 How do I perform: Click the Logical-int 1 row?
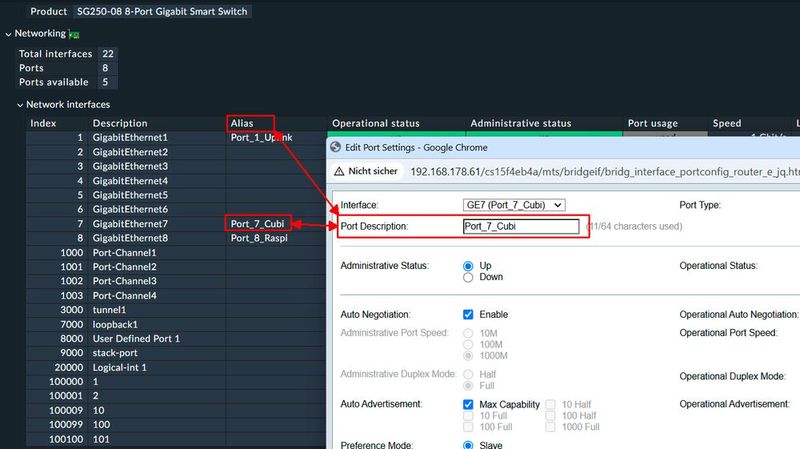coord(176,367)
